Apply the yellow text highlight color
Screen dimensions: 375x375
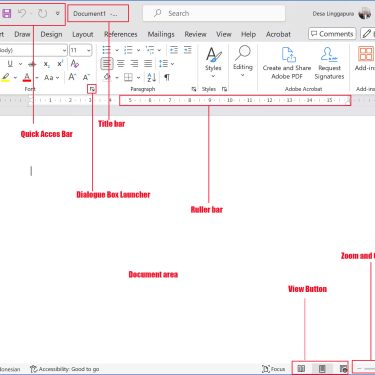click(x=6, y=78)
